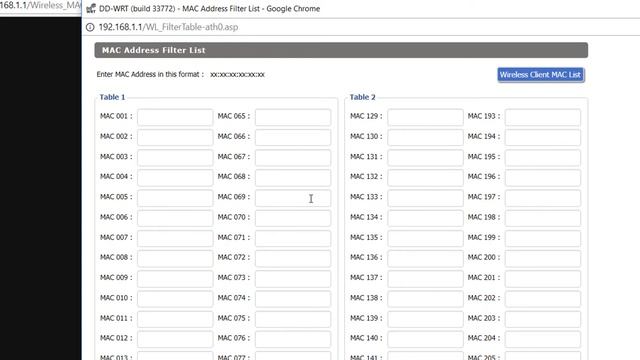
Task: Focus the MAC 007 input field
Action: coord(175,238)
